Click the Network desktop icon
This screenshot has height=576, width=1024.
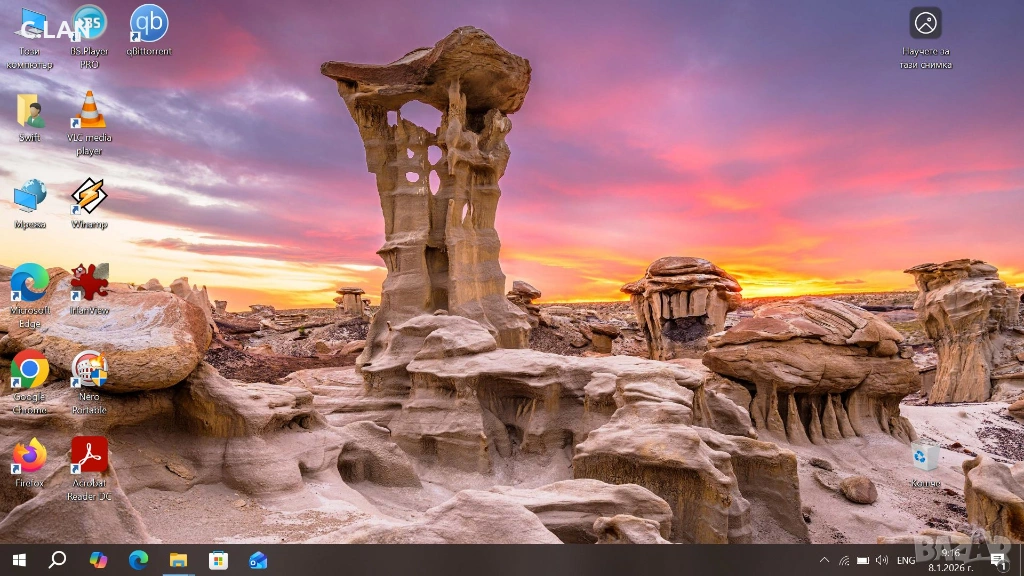[29, 197]
